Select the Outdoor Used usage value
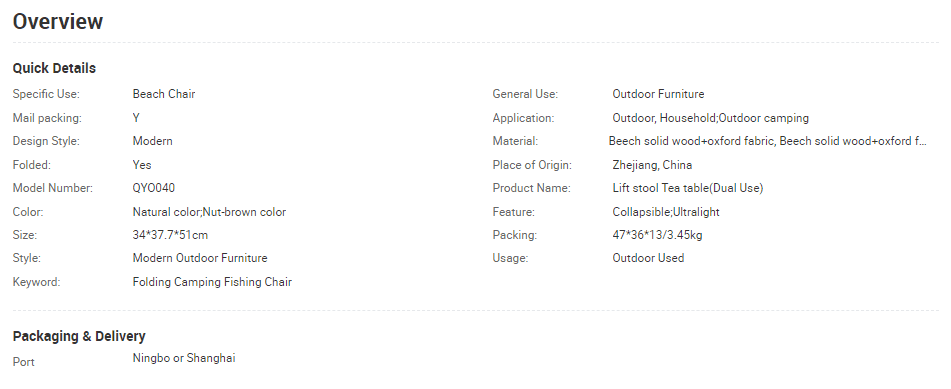Viewport: 951px width, 389px height. pos(648,258)
